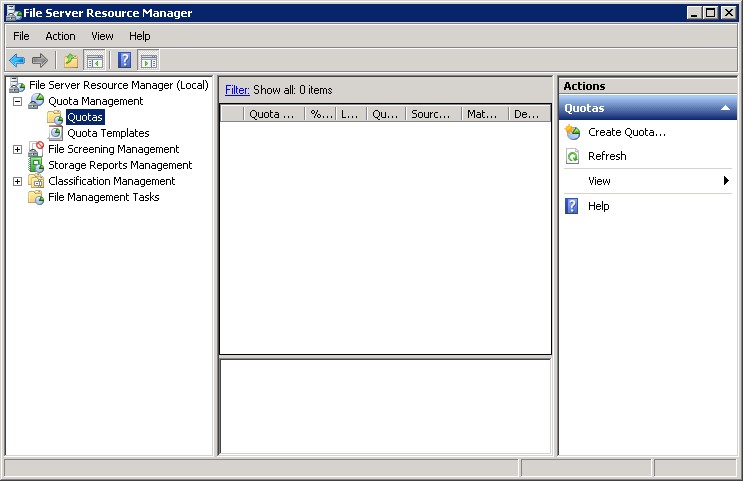
Task: Click the Filter link
Action: tap(237, 90)
